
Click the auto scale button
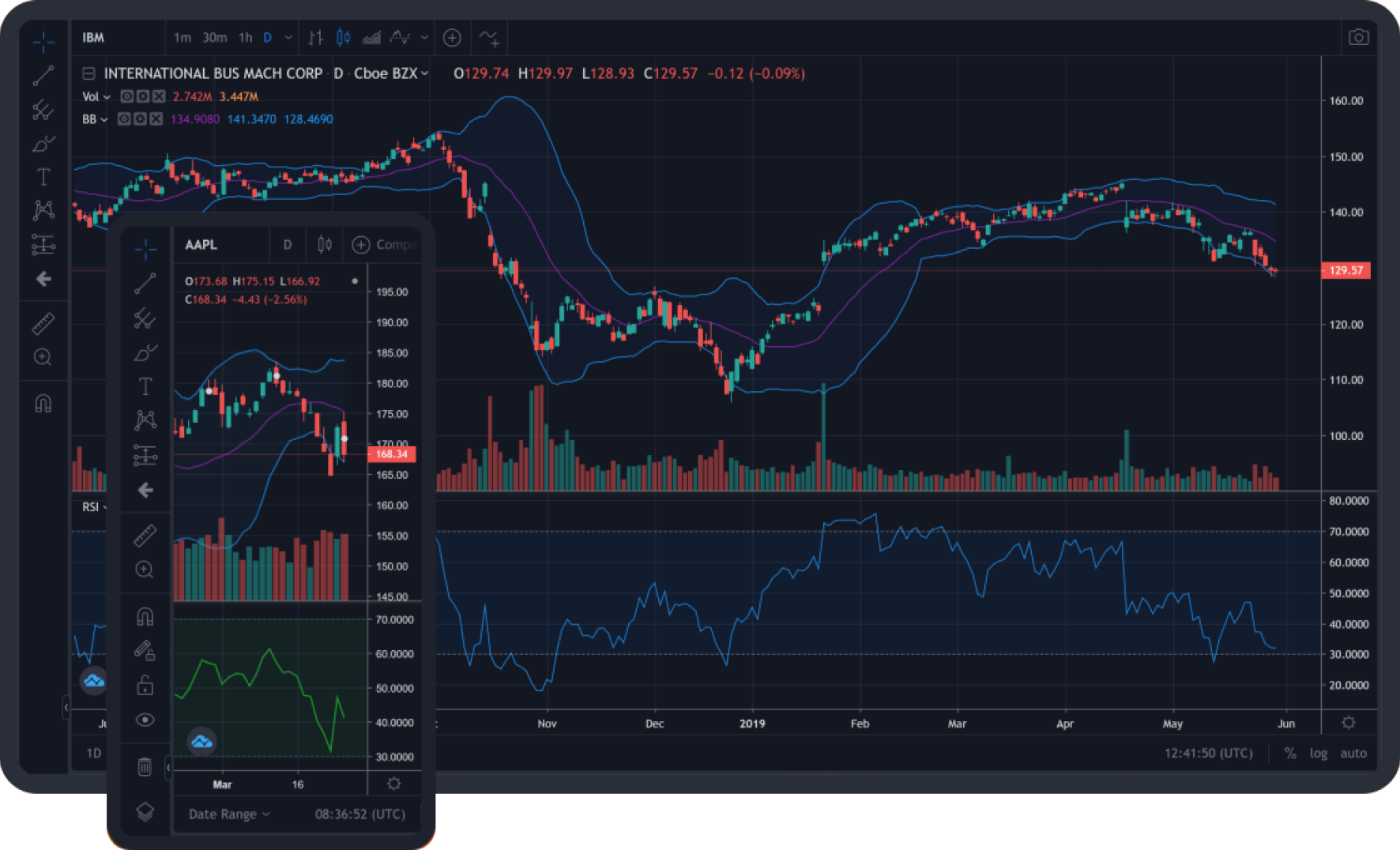[x=1353, y=753]
